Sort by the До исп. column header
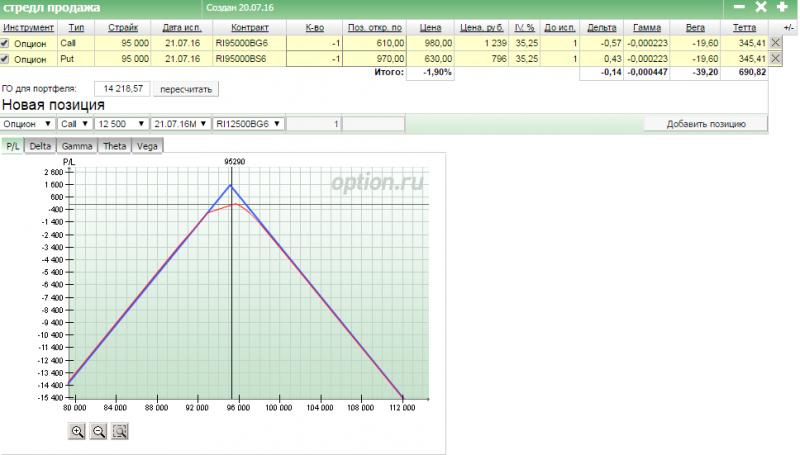800x455 pixels. (560, 28)
